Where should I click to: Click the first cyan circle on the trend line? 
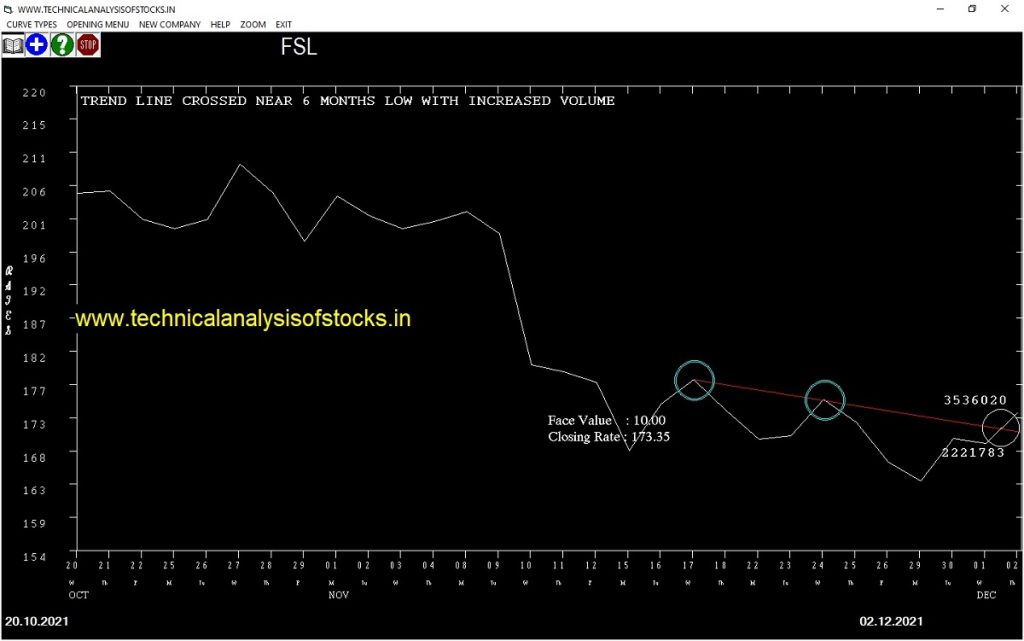coord(694,380)
